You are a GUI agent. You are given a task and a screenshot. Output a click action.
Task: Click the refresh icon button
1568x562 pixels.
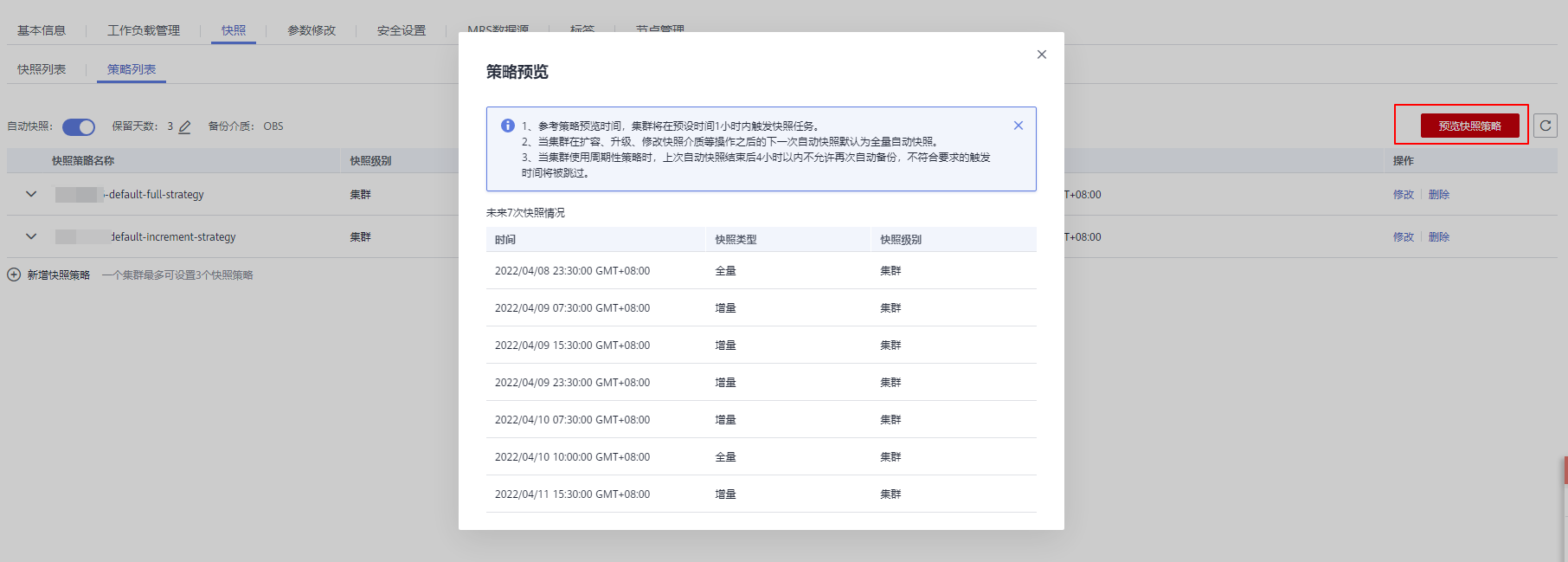(x=1546, y=126)
